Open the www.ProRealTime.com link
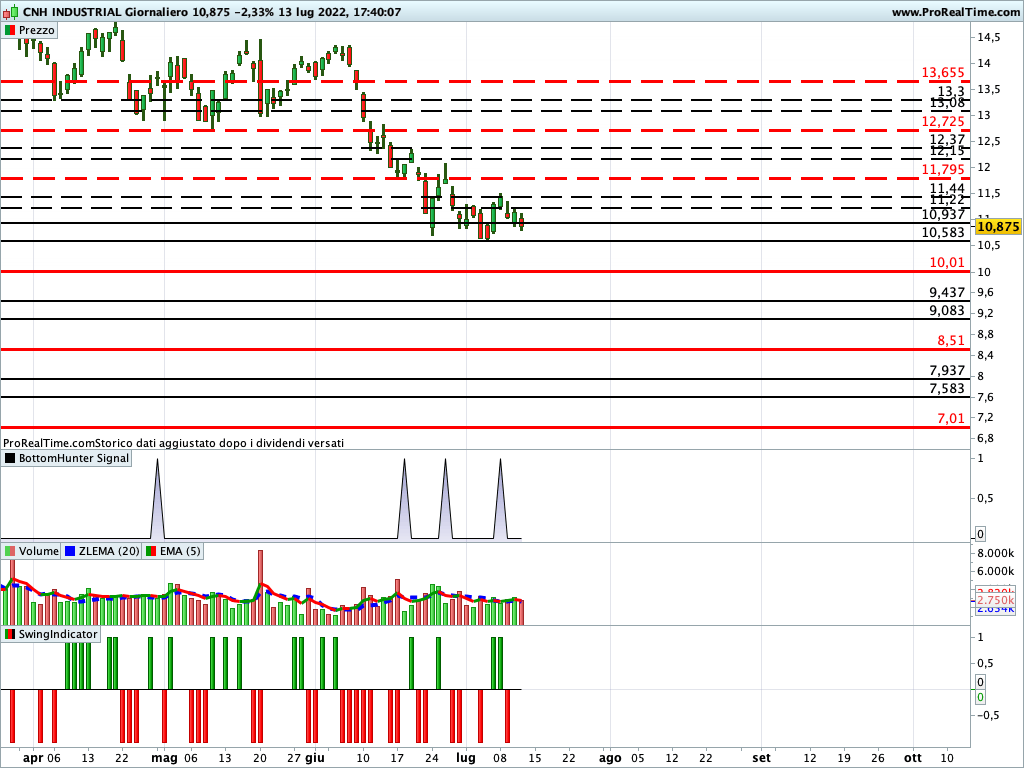 (957, 12)
